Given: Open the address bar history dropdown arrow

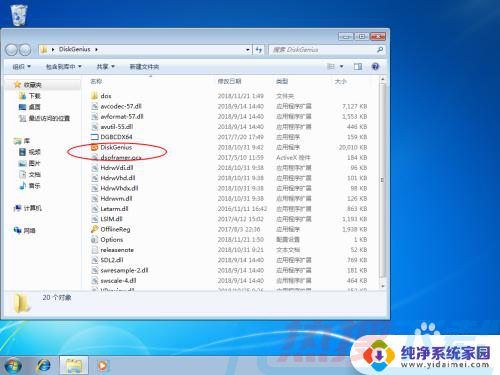Looking at the screenshot, I should pyautogui.click(x=248, y=50).
